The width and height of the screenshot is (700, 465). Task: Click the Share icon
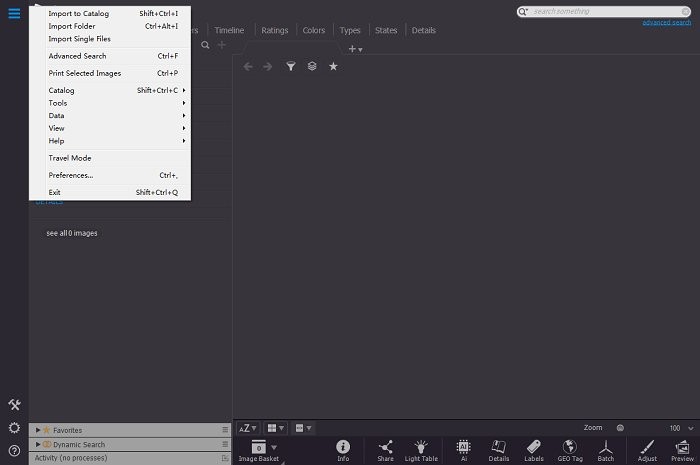tap(385, 450)
